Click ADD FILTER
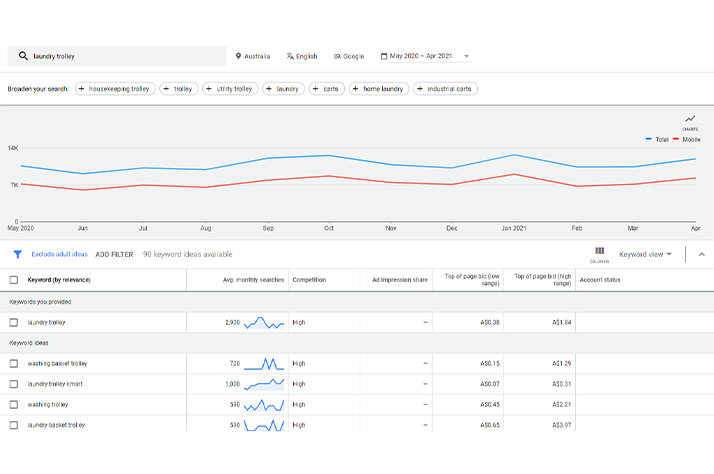 (114, 255)
